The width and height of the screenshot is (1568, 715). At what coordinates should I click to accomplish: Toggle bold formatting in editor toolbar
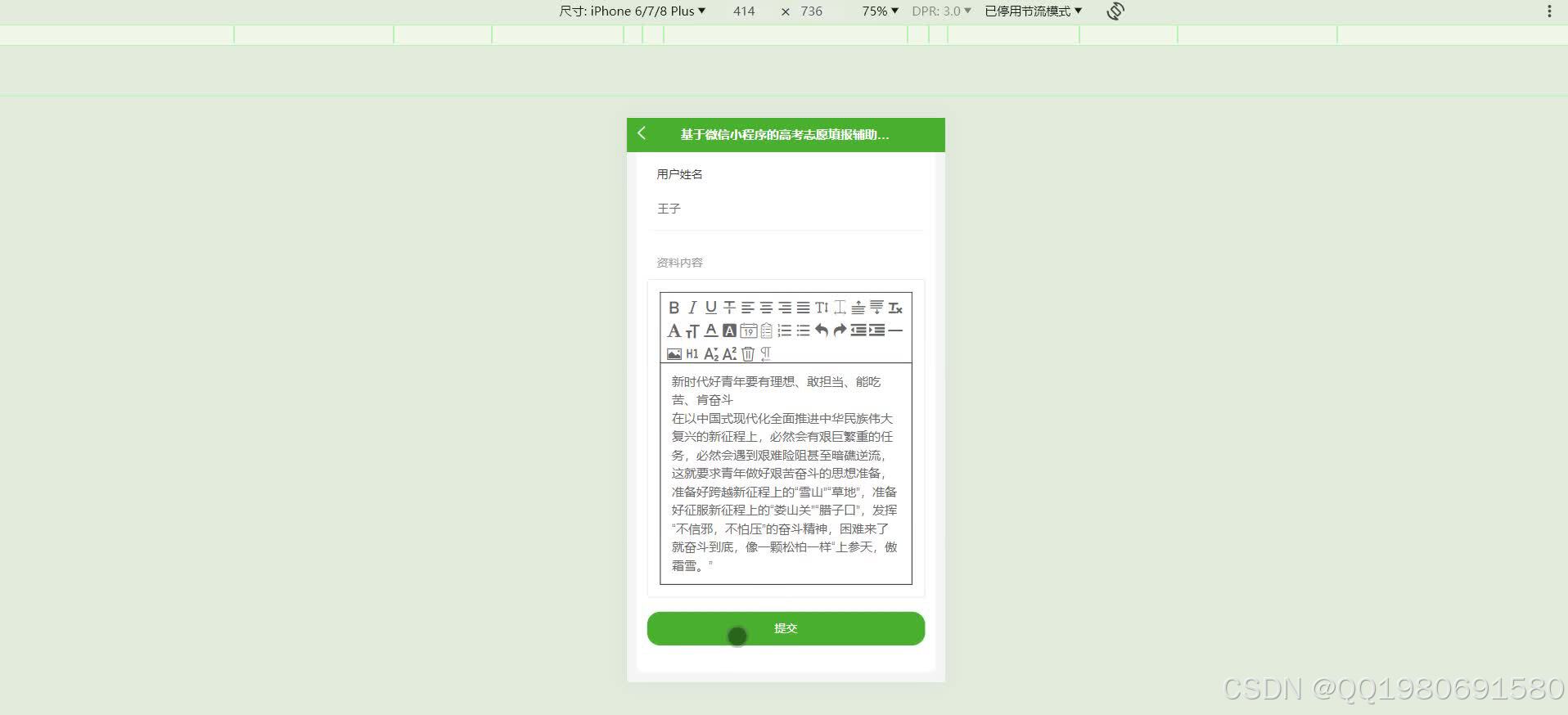674,308
